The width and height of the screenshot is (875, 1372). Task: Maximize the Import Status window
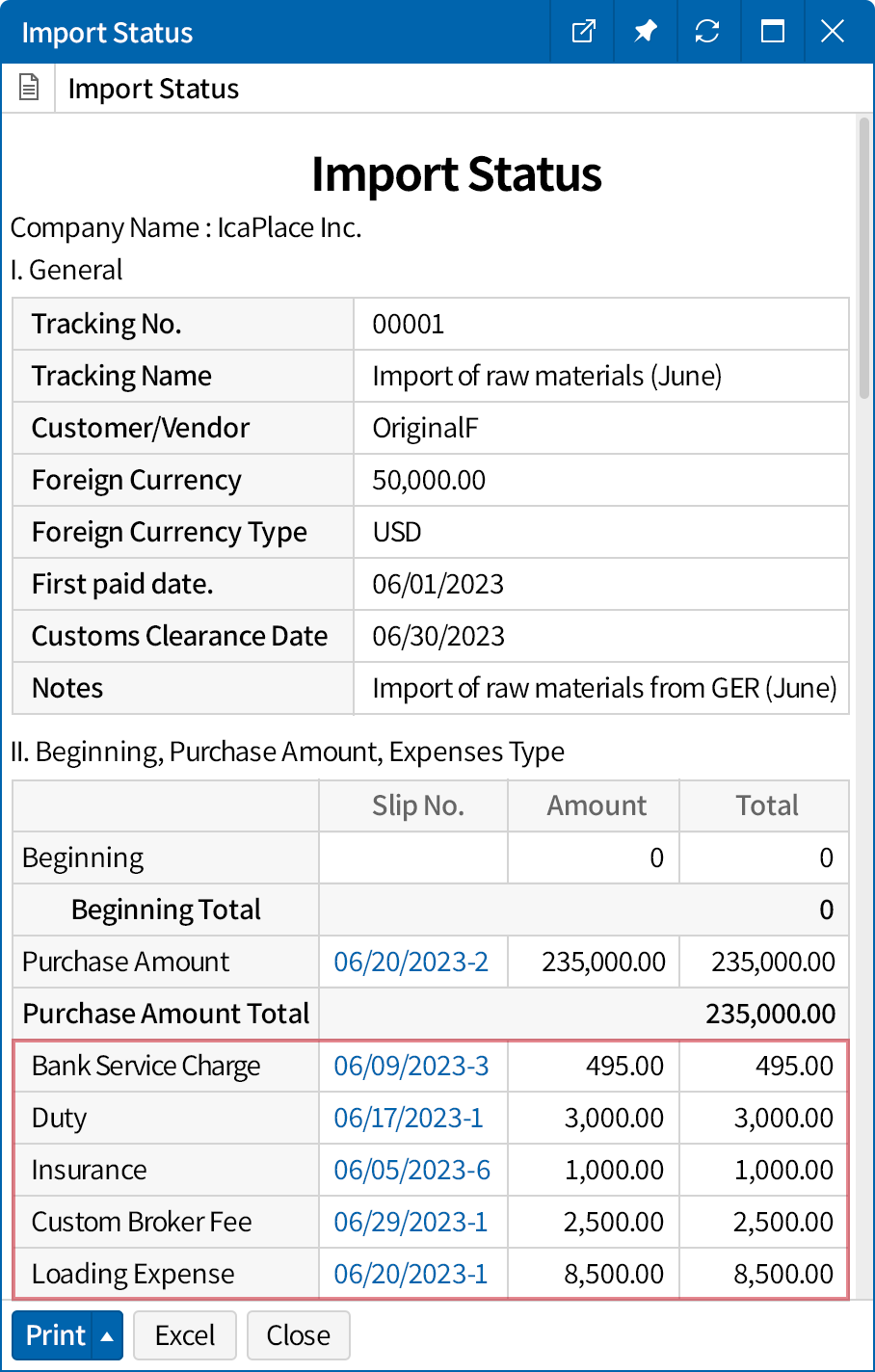tap(772, 32)
